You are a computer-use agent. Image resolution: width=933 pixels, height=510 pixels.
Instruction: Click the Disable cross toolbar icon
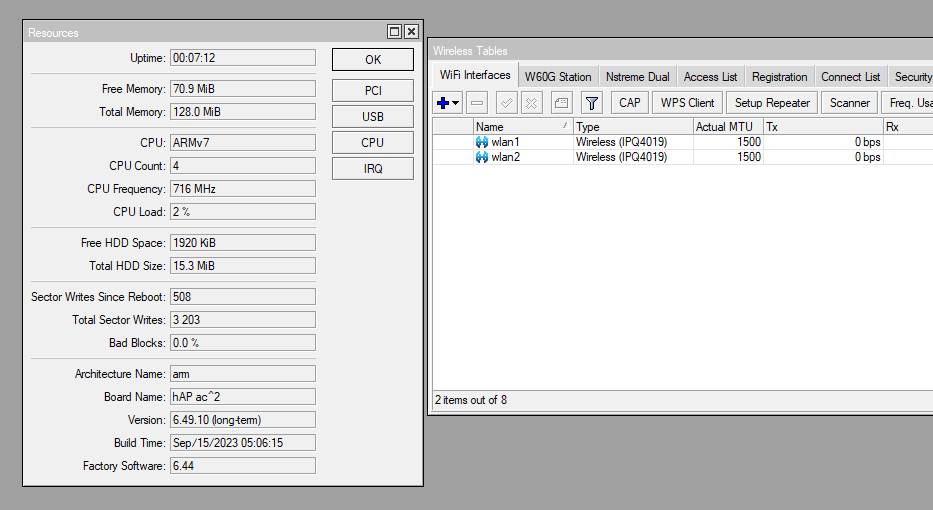click(531, 103)
